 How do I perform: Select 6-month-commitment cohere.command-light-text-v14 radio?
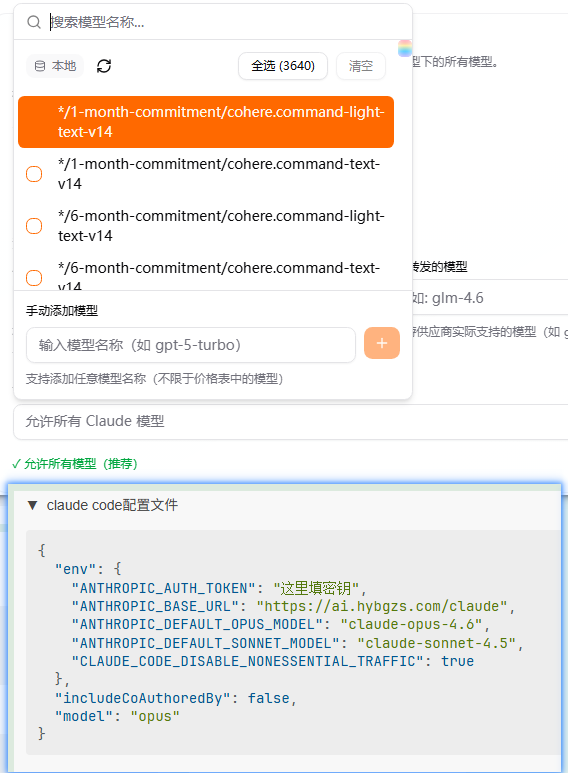[34, 226]
